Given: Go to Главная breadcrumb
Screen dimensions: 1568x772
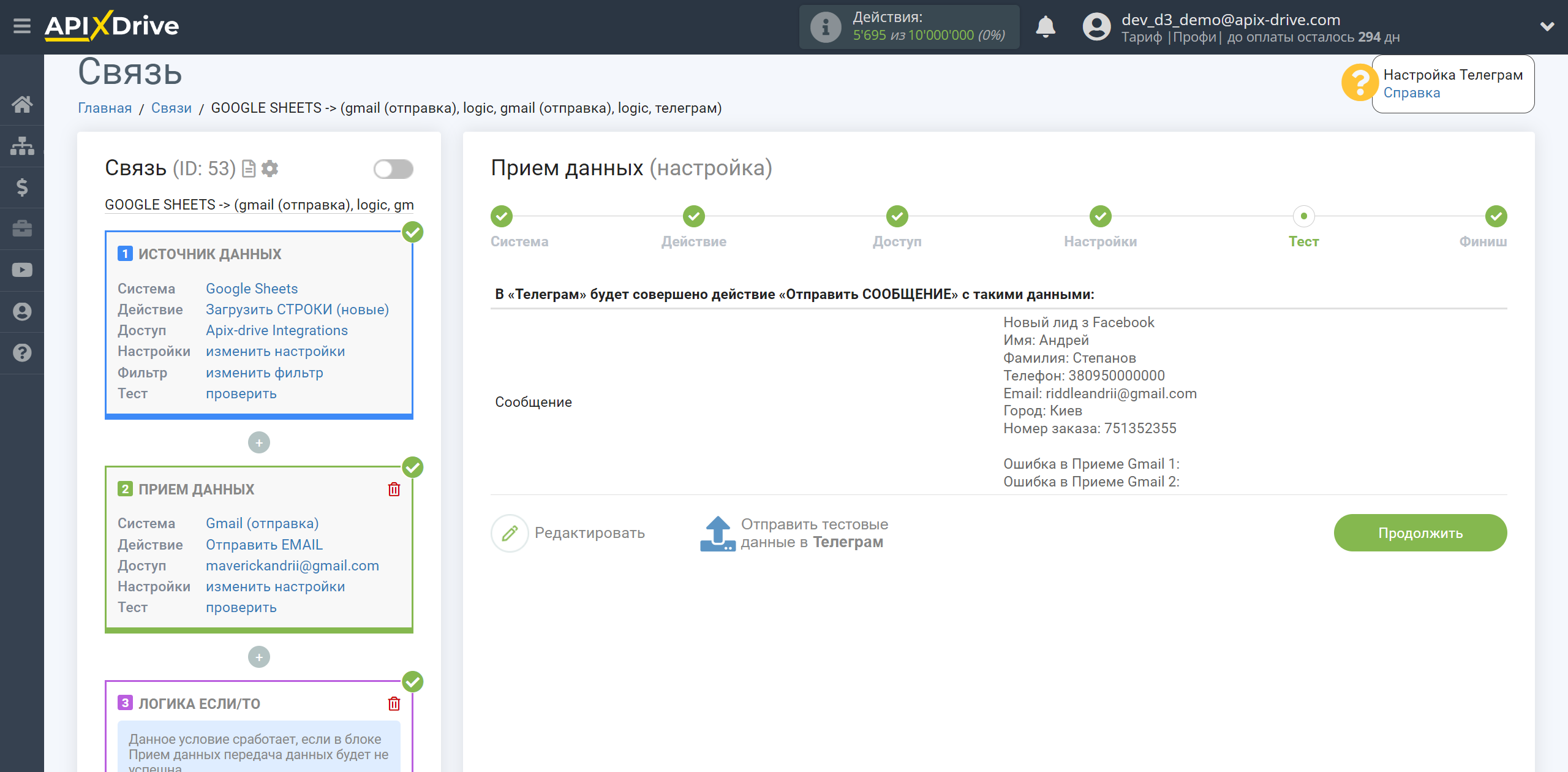Looking at the screenshot, I should [105, 108].
